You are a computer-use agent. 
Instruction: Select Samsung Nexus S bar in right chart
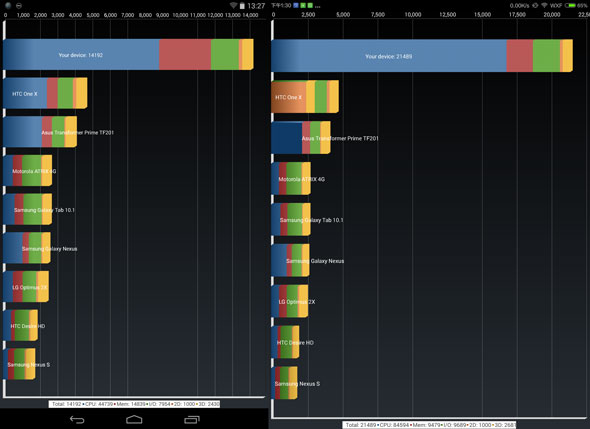click(x=284, y=383)
